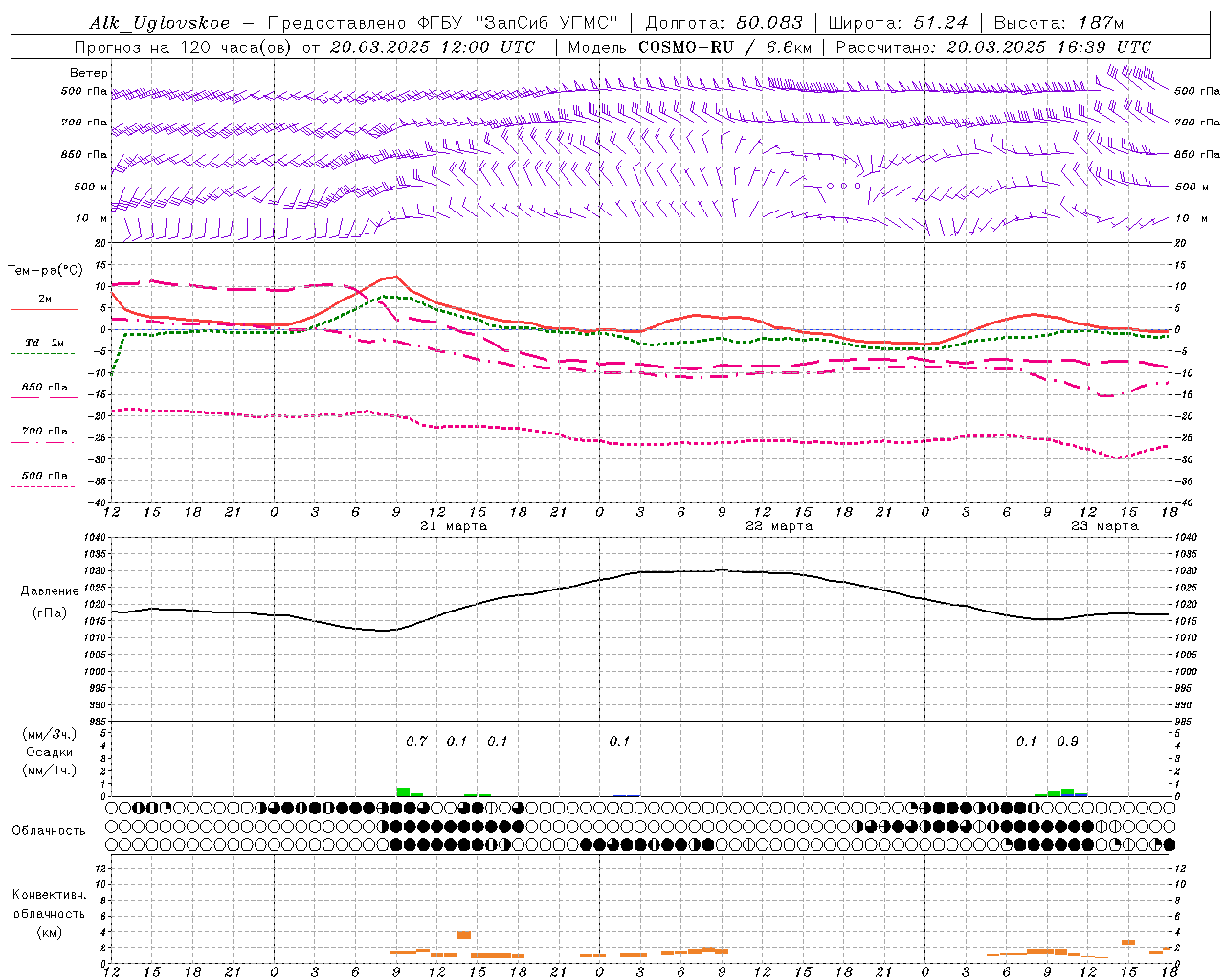1225x980 pixels.
Task: Select the latitude value Широта: 51.24
Action: click(898, 23)
